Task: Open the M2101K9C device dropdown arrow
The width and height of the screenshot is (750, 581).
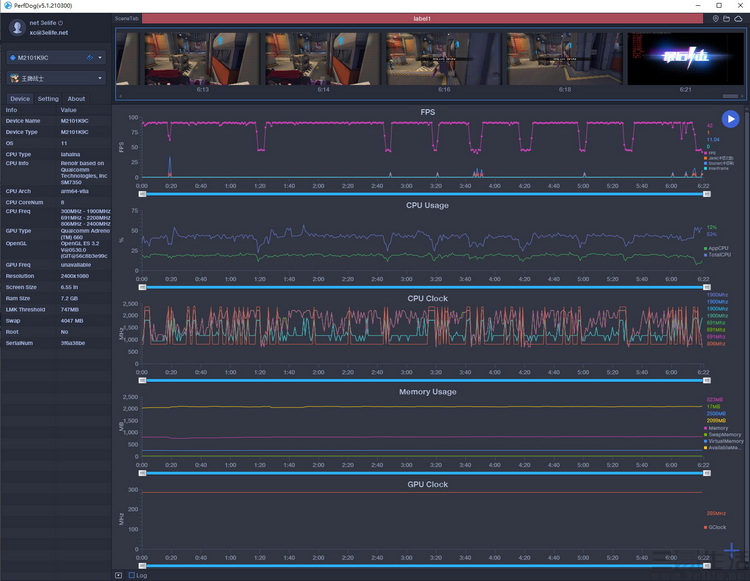Action: tap(100, 58)
